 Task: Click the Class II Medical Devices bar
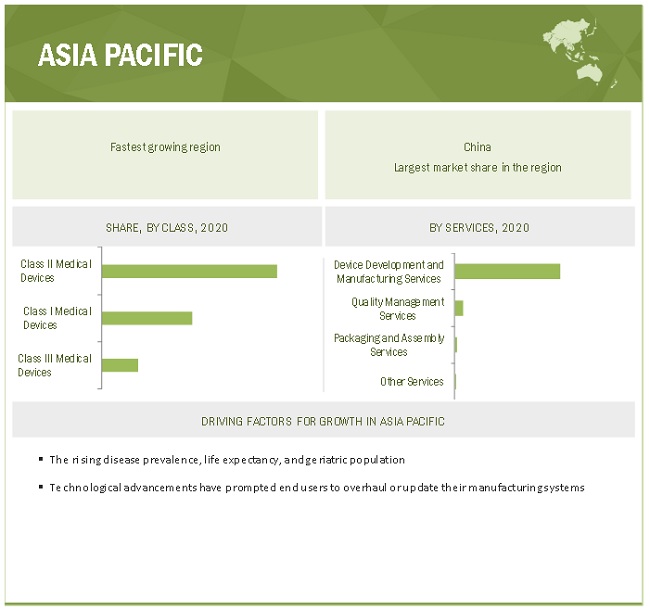tap(189, 271)
